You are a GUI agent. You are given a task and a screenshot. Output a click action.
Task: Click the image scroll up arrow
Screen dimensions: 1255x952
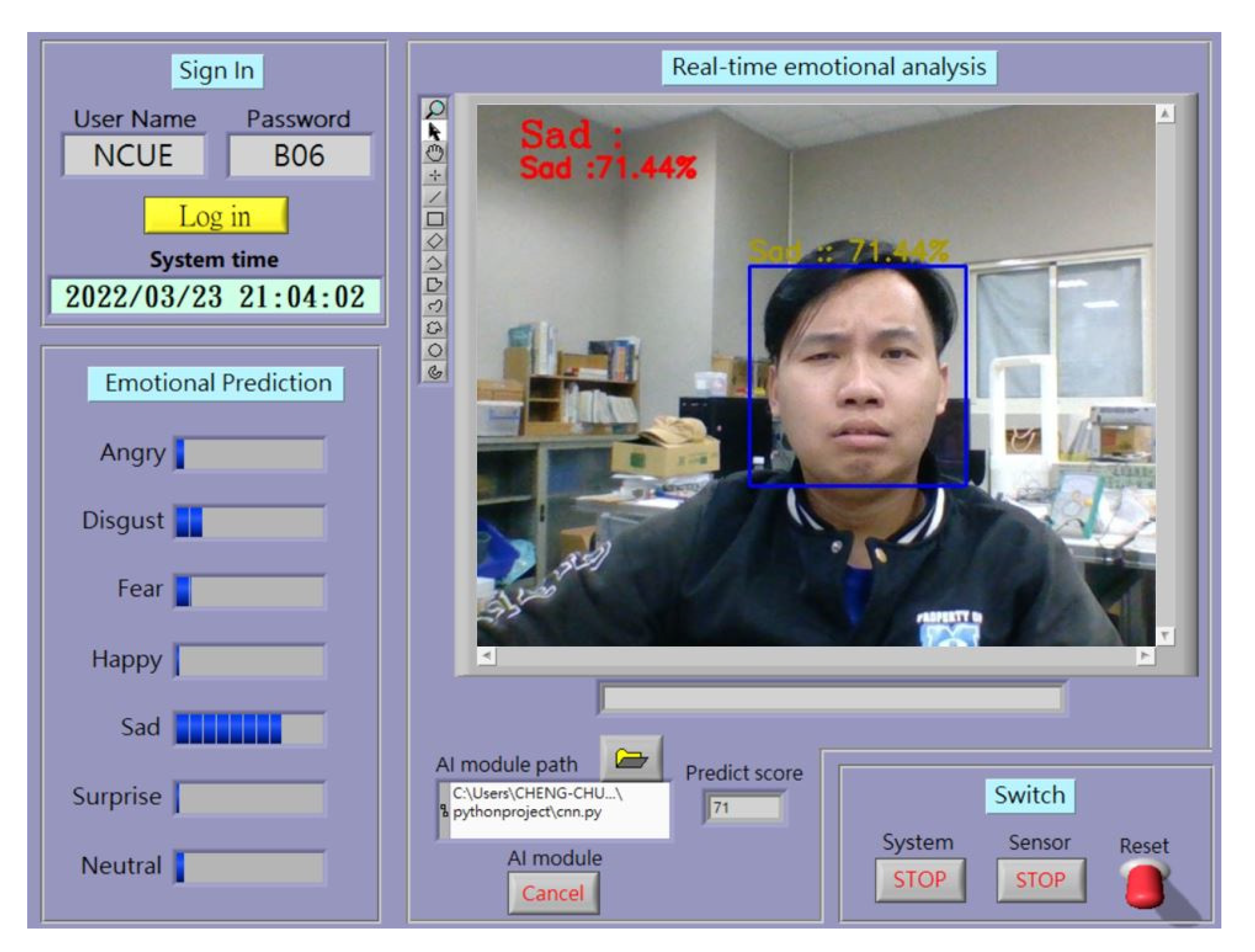click(1165, 115)
